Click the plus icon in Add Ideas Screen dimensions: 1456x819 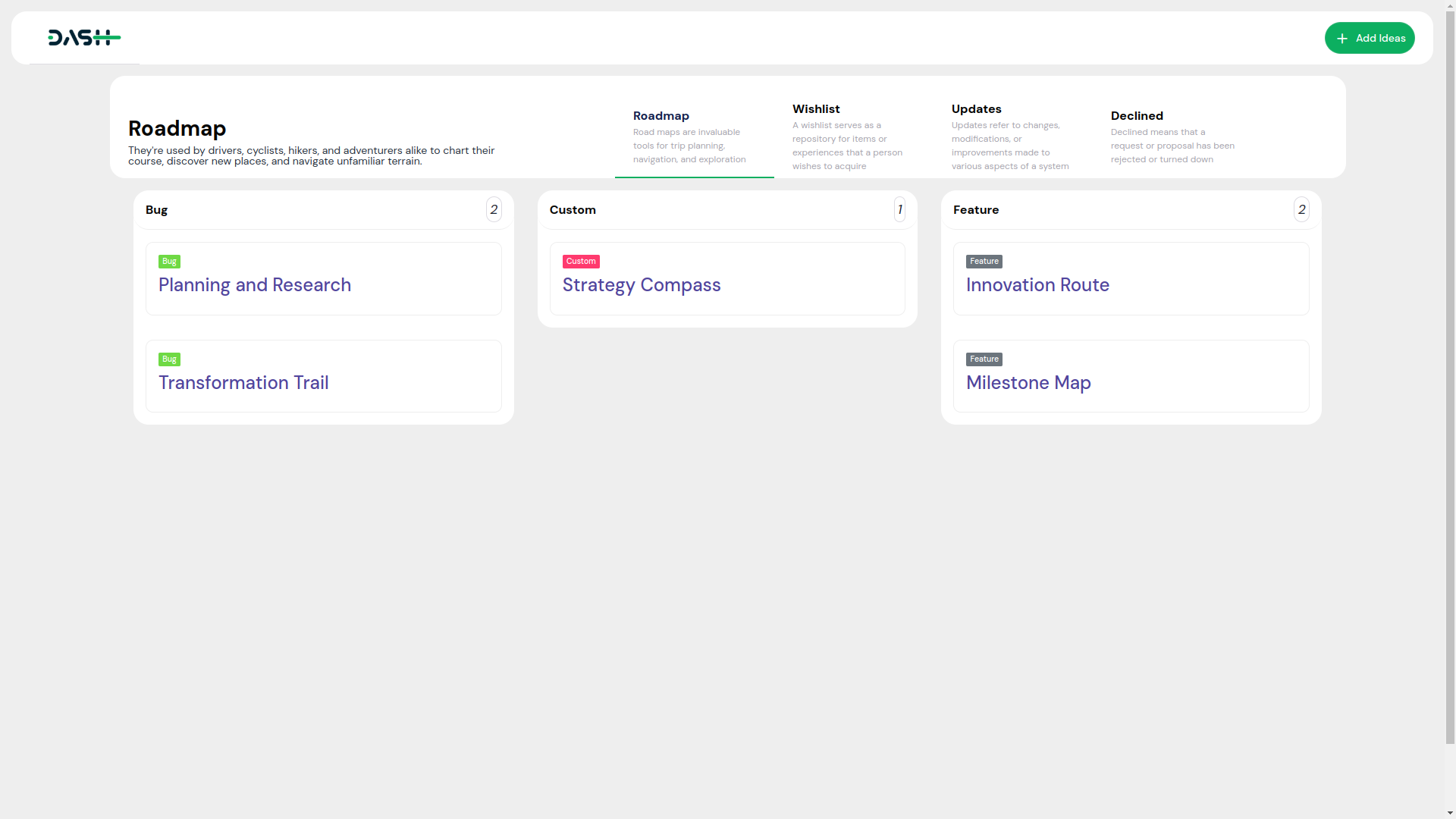1342,39
